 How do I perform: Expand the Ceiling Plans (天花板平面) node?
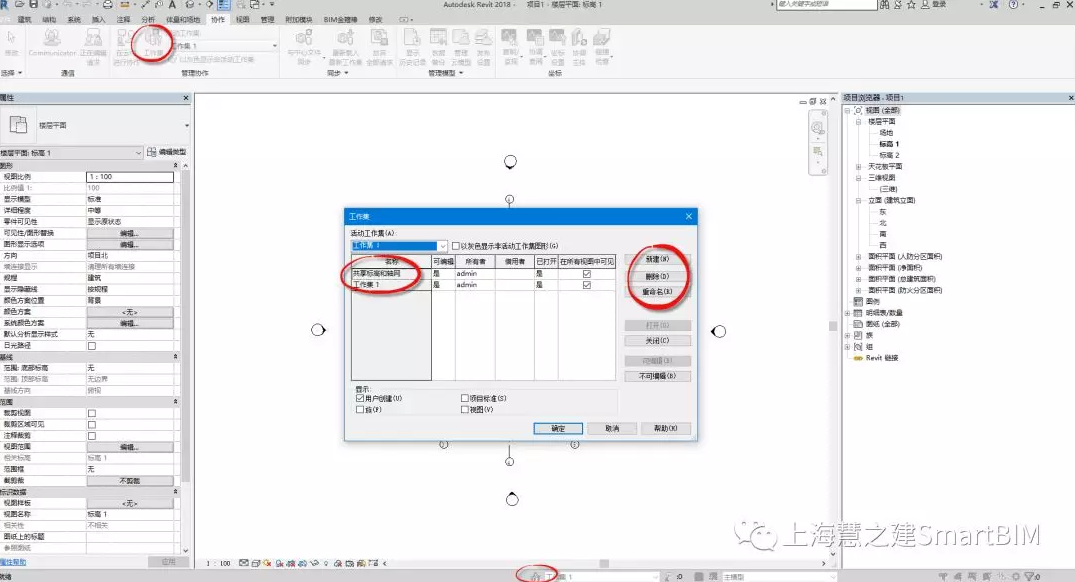coord(858,167)
